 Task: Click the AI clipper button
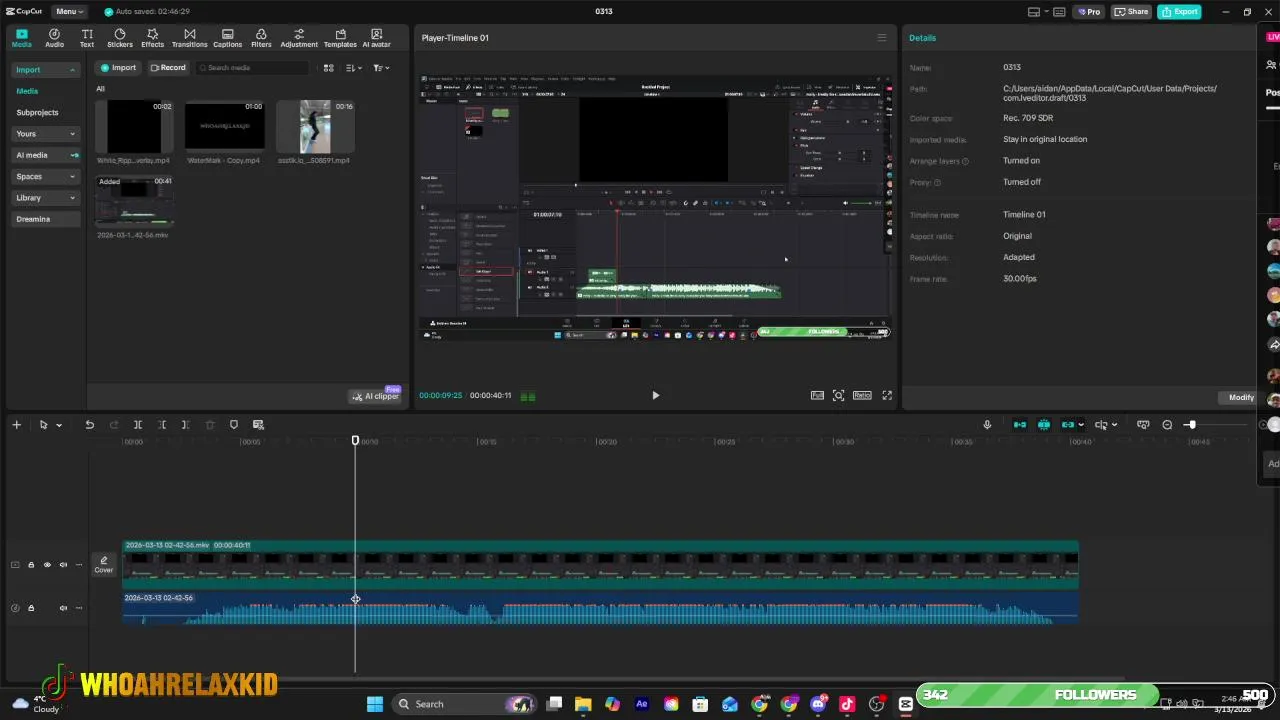[x=375, y=396]
